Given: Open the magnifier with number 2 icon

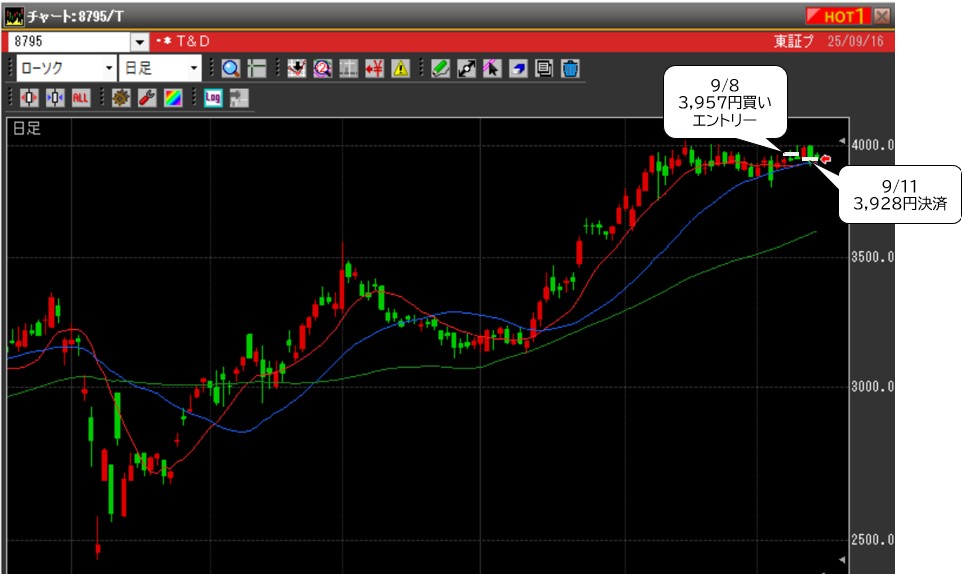Looking at the screenshot, I should tap(322, 68).
